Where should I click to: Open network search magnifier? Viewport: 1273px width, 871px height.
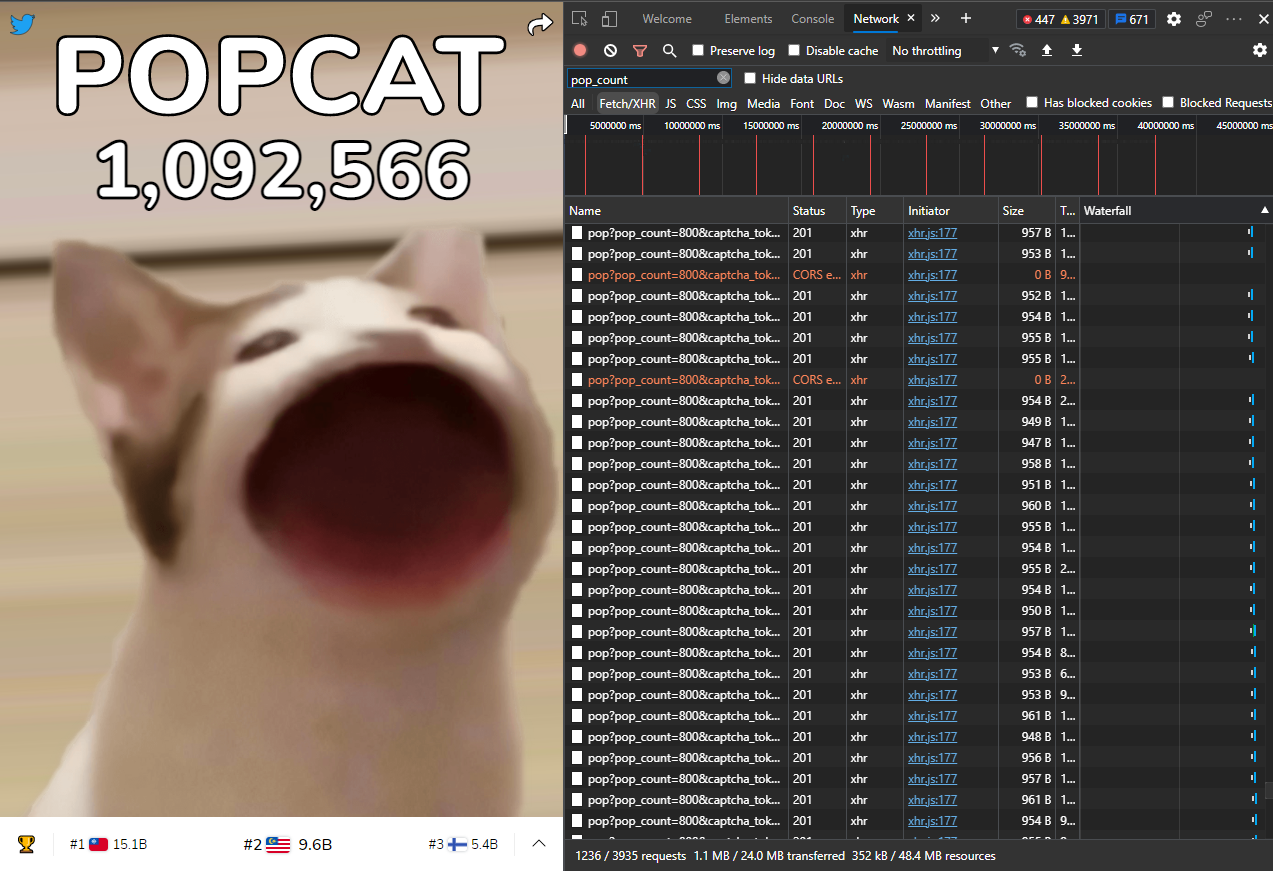(669, 50)
